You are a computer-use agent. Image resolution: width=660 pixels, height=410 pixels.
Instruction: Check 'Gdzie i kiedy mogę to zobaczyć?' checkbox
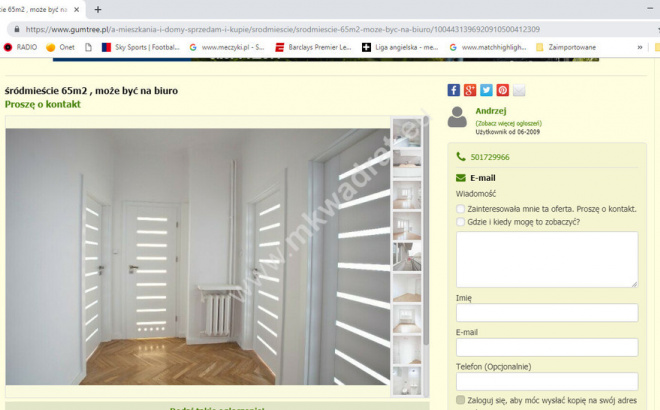click(460, 222)
